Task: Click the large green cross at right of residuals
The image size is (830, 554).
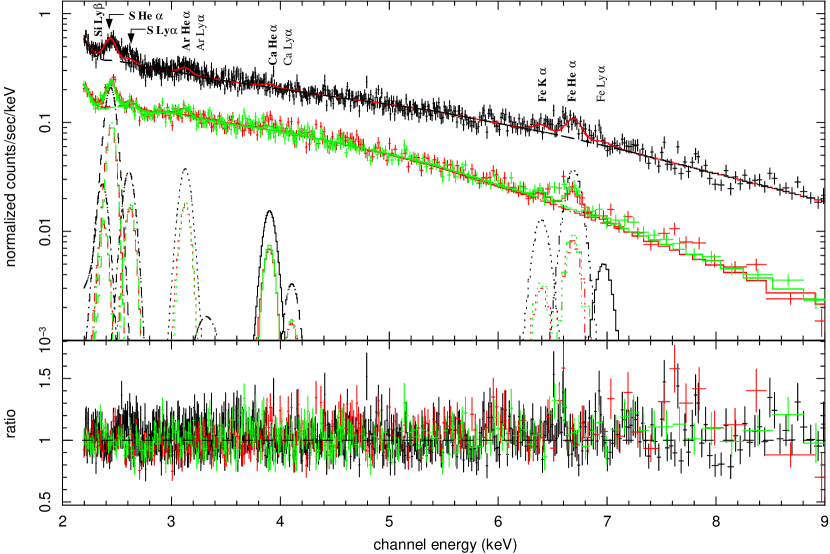Action: coord(788,414)
